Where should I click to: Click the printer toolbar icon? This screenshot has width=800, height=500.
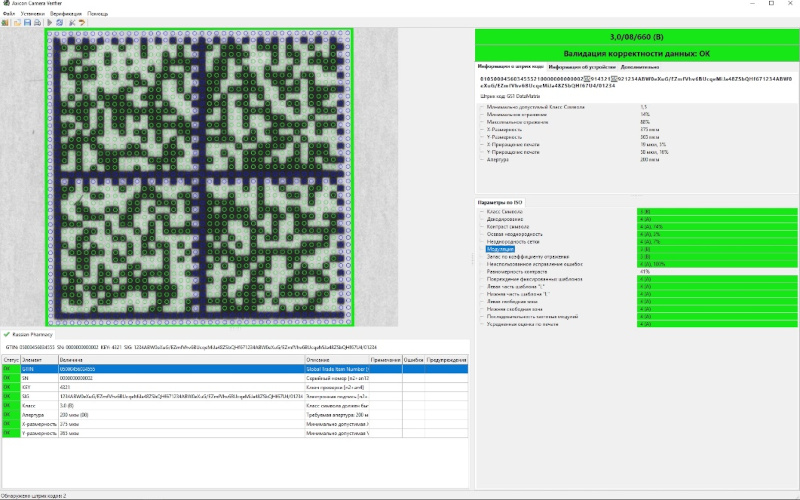click(x=37, y=22)
